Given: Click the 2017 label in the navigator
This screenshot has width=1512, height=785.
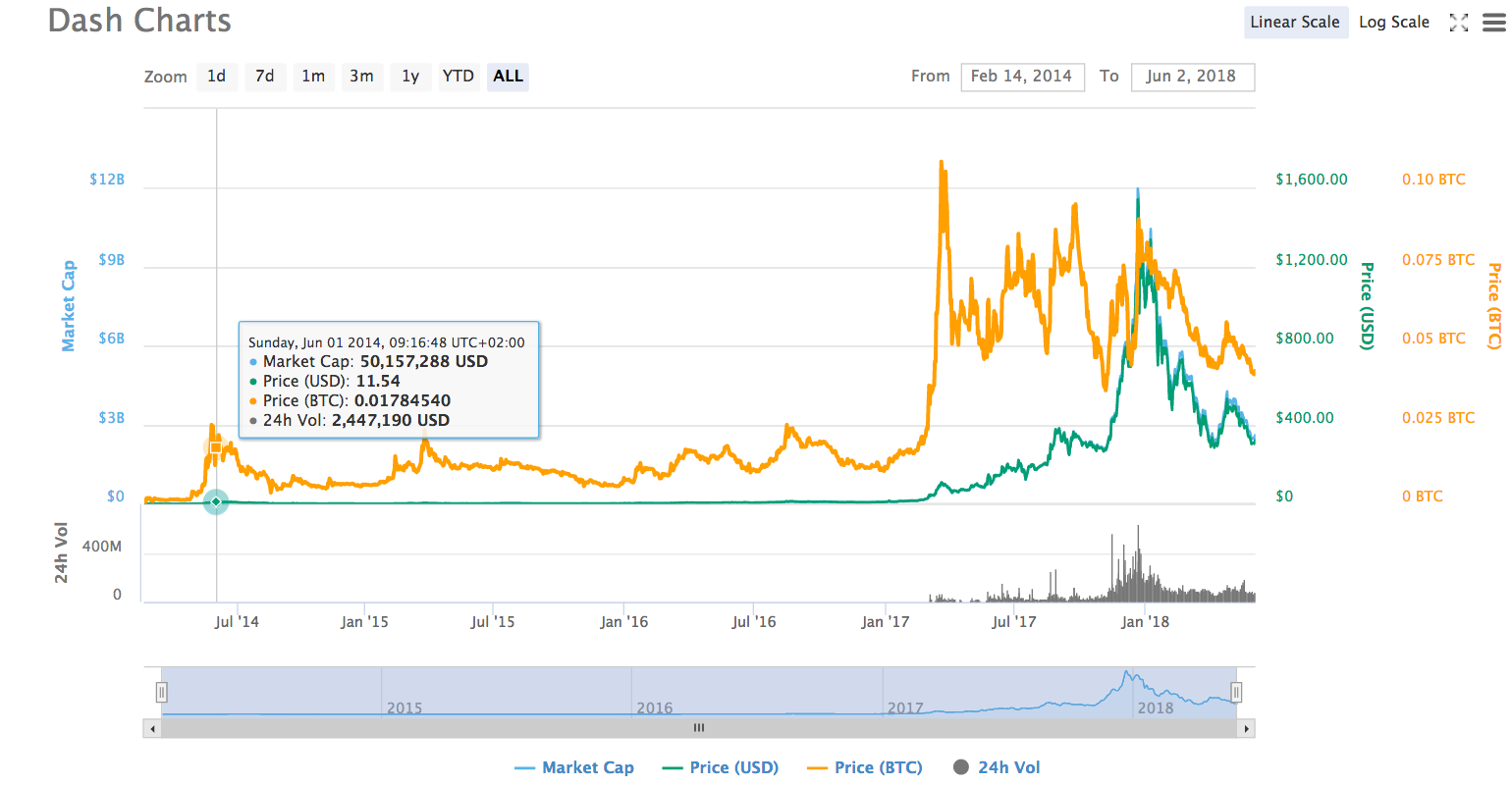Looking at the screenshot, I should point(905,708).
